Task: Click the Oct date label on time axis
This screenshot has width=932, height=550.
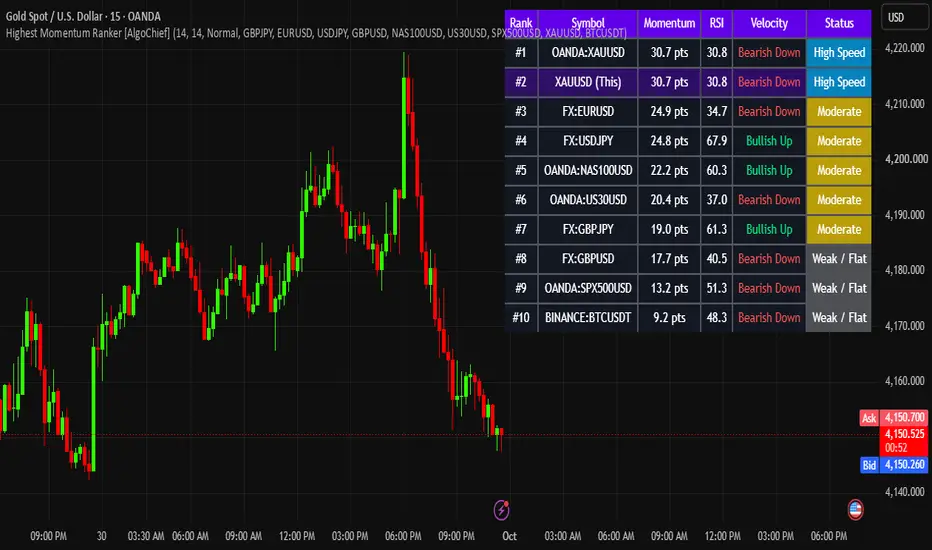Action: pyautogui.click(x=509, y=536)
